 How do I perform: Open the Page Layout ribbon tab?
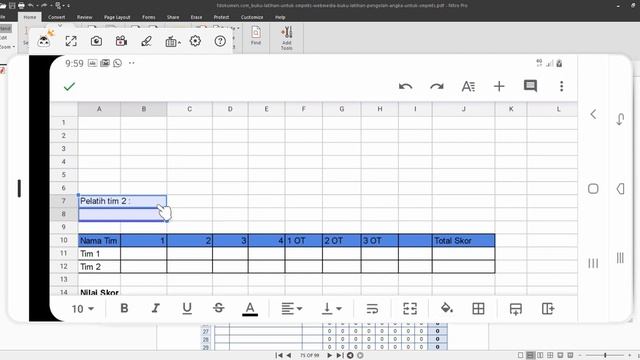click(117, 17)
